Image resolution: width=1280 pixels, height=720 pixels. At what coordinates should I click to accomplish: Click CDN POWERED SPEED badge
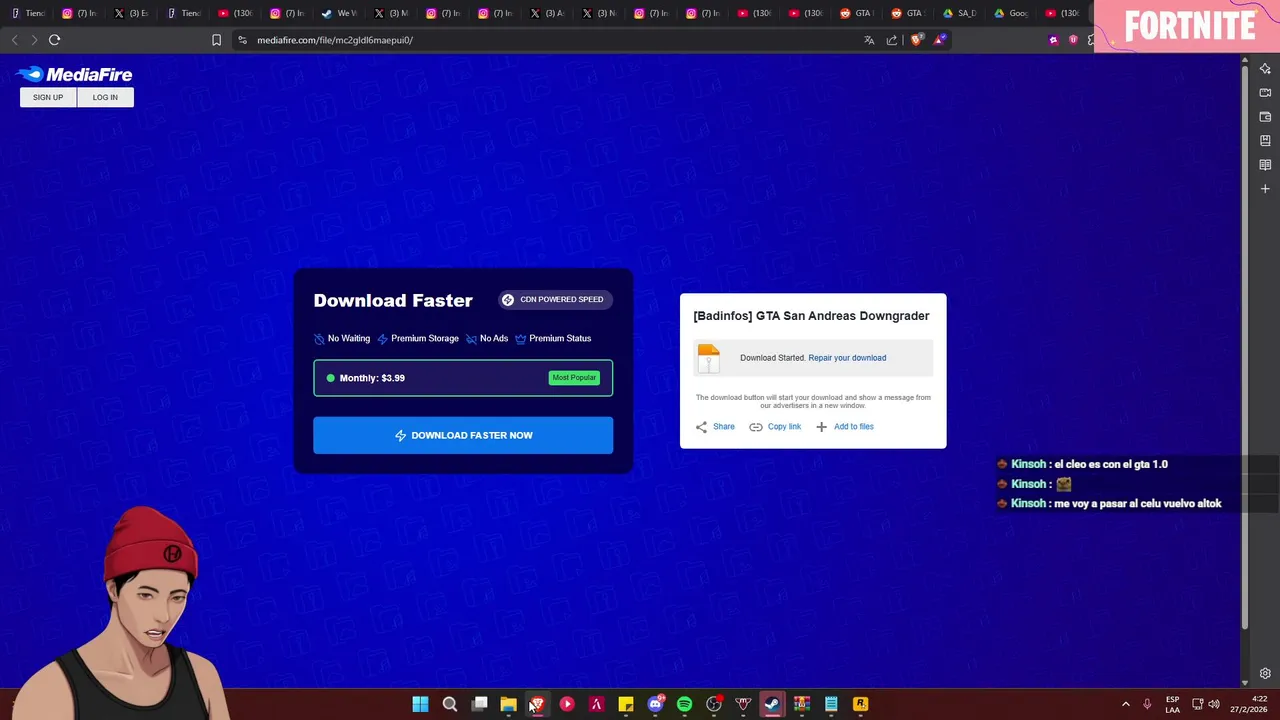pyautogui.click(x=555, y=300)
